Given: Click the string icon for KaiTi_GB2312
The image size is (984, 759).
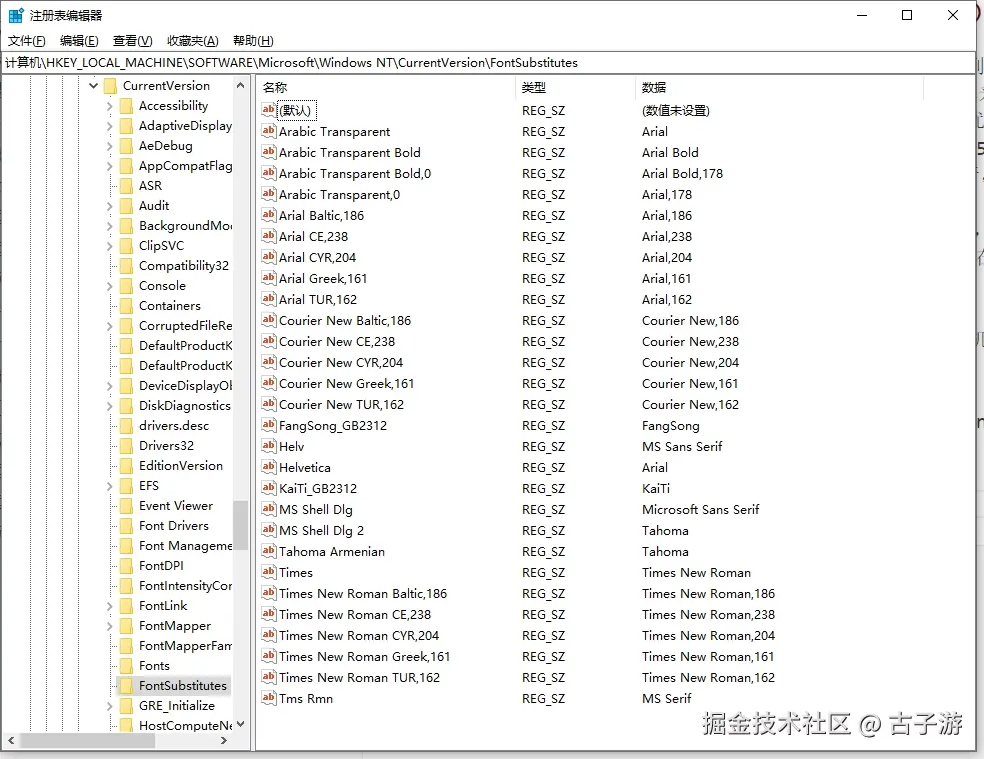Looking at the screenshot, I should point(269,488).
